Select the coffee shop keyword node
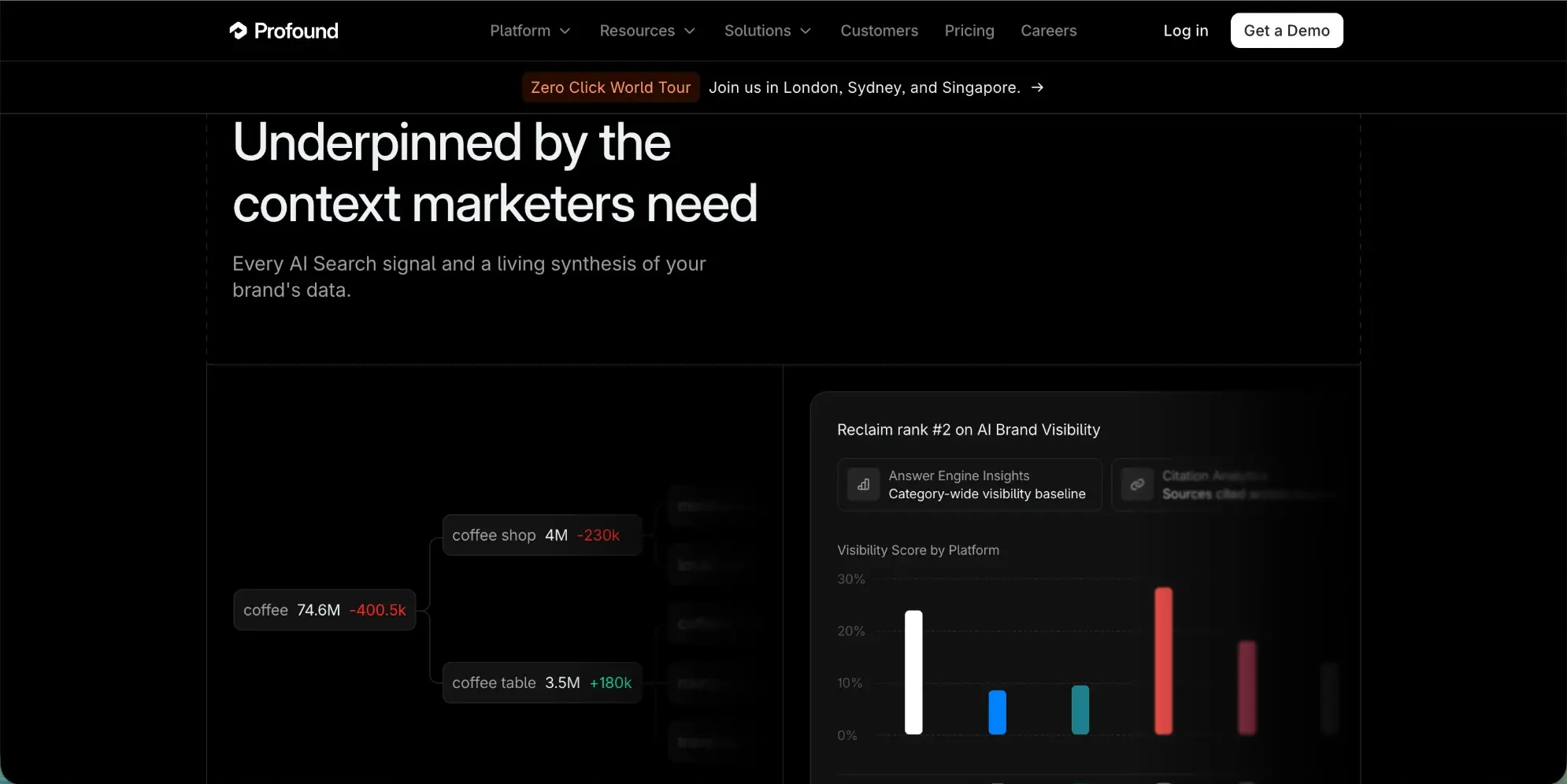Screen dimensions: 1567x784 coord(542,535)
